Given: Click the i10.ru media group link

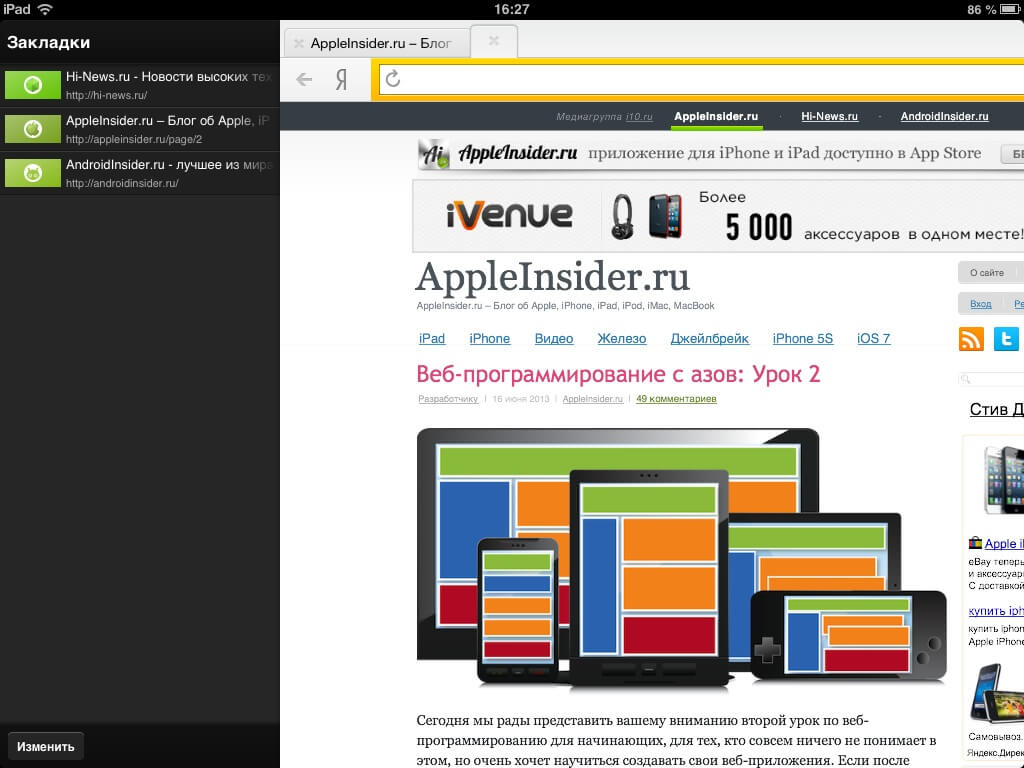Looking at the screenshot, I should coord(639,117).
